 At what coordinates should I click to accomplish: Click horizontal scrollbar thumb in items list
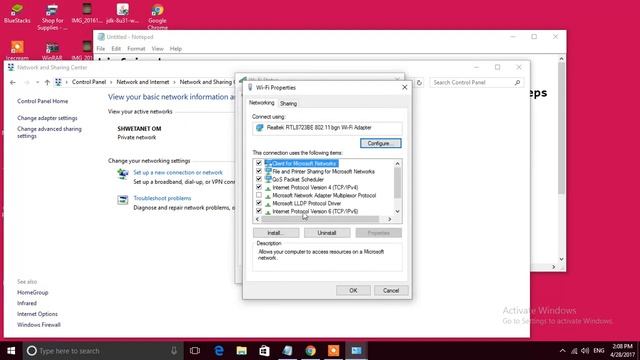pyautogui.click(x=320, y=219)
